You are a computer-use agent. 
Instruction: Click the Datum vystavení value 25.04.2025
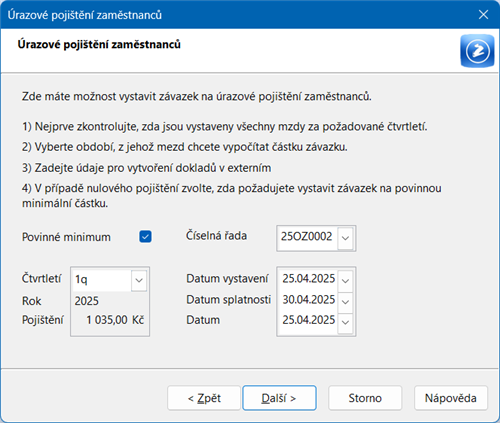click(x=308, y=279)
